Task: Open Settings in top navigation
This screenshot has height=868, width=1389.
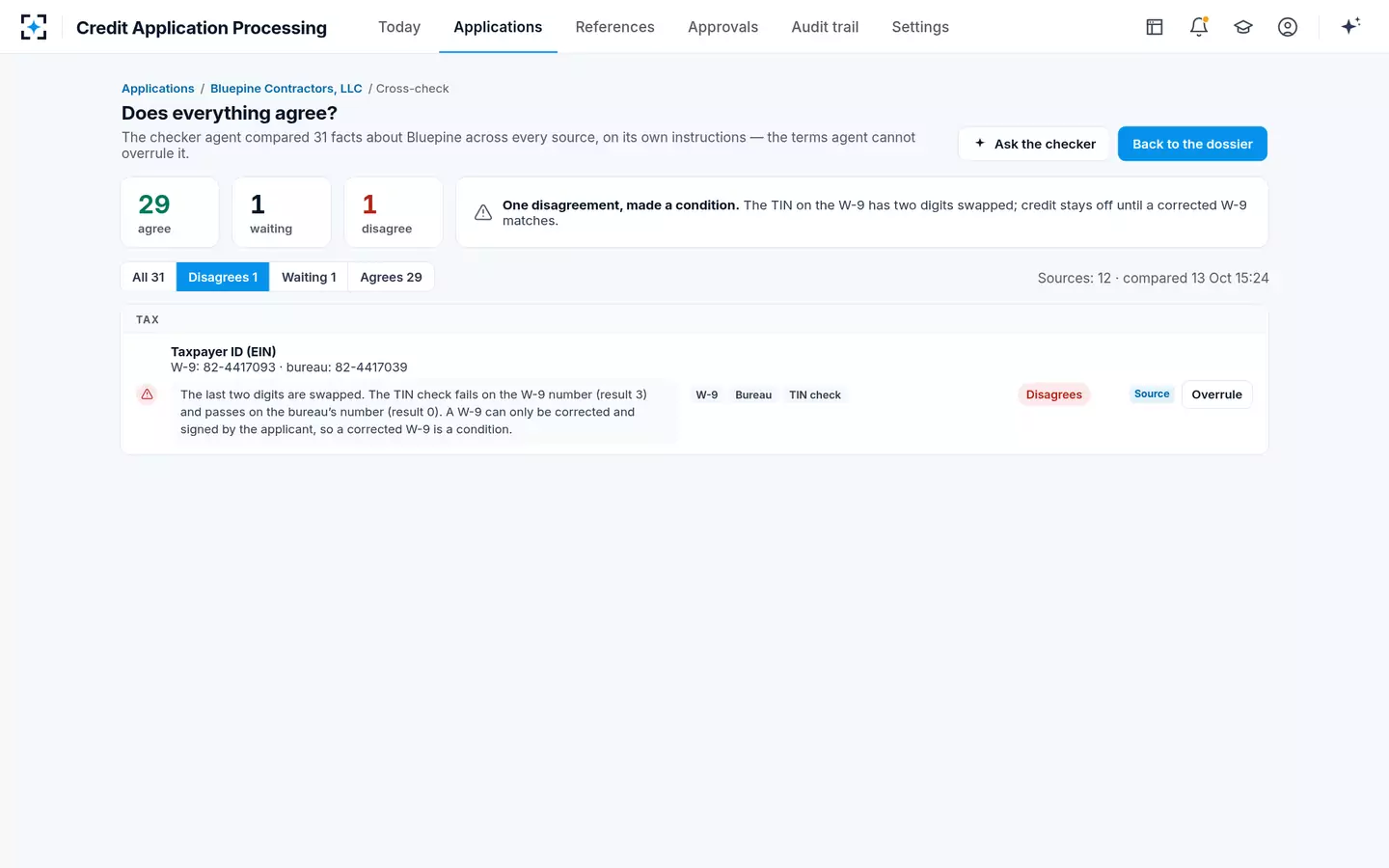Action: pyautogui.click(x=920, y=27)
